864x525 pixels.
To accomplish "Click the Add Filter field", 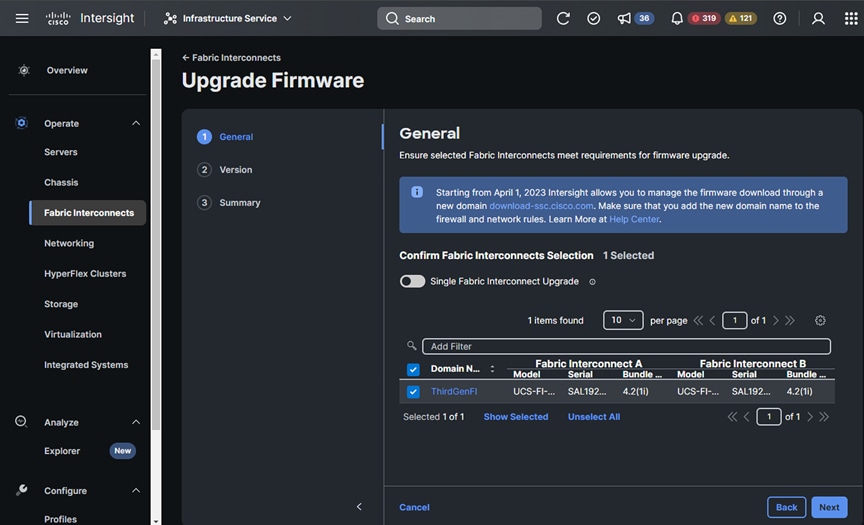I will (x=626, y=347).
